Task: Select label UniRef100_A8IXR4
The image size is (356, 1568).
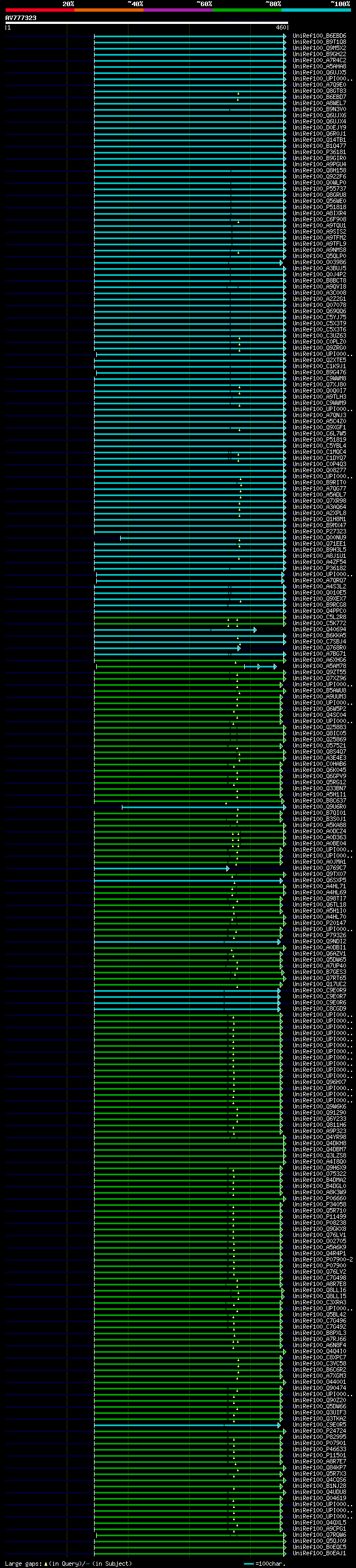Action: point(319,213)
